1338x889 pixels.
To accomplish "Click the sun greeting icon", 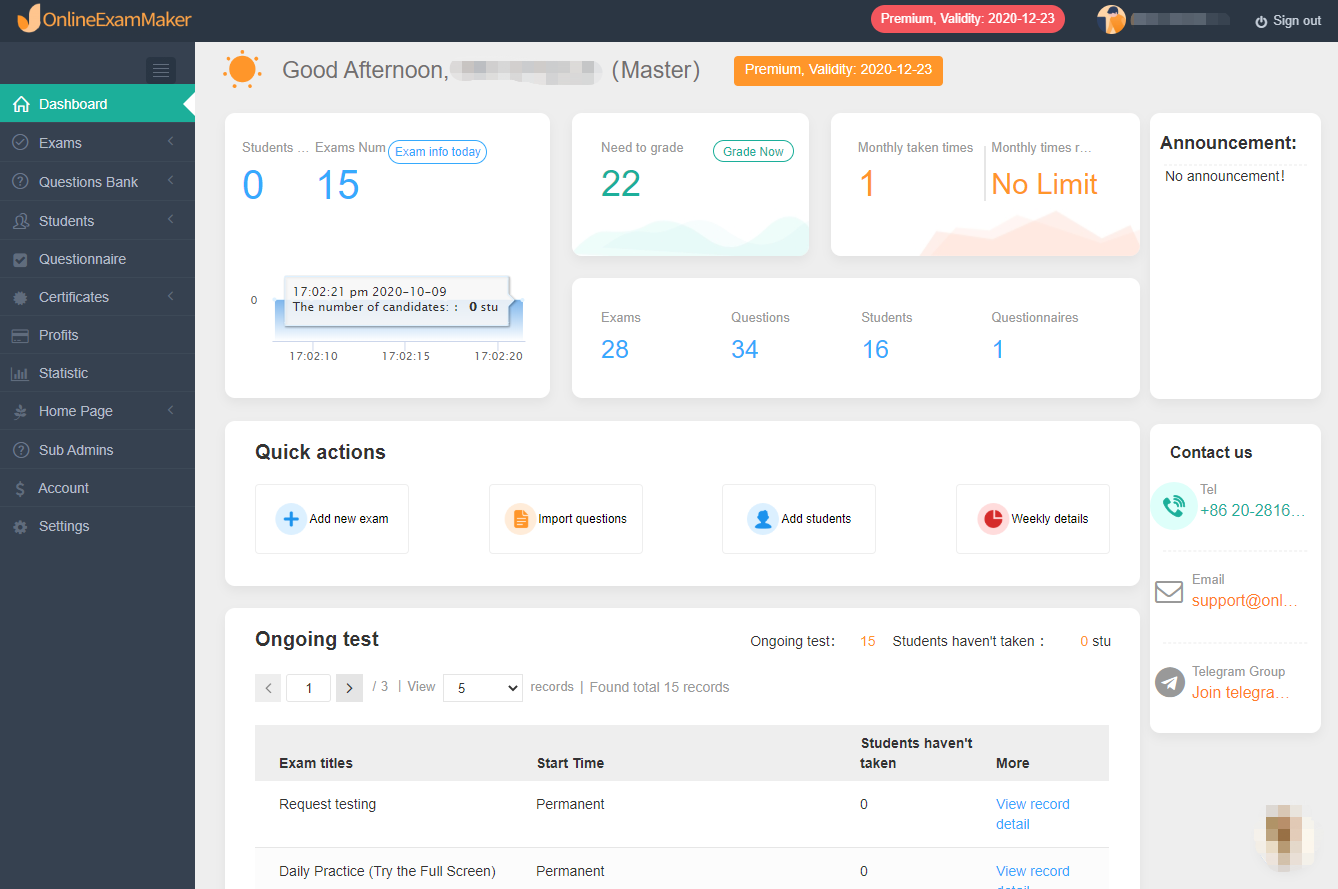I will pos(242,69).
